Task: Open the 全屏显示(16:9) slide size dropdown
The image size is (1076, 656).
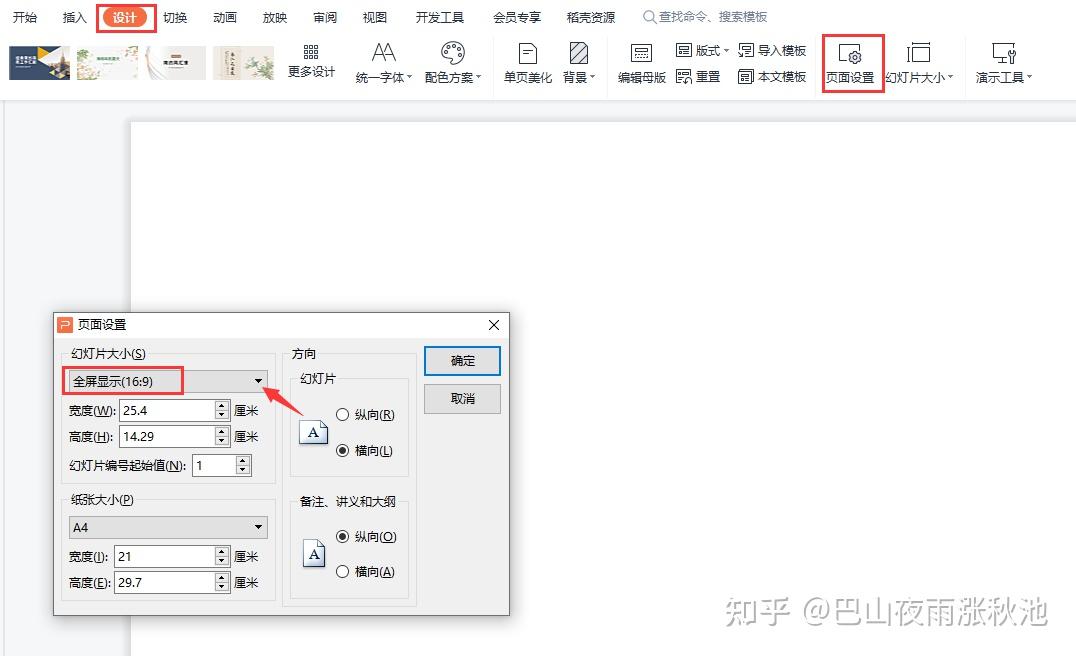Action: 258,381
